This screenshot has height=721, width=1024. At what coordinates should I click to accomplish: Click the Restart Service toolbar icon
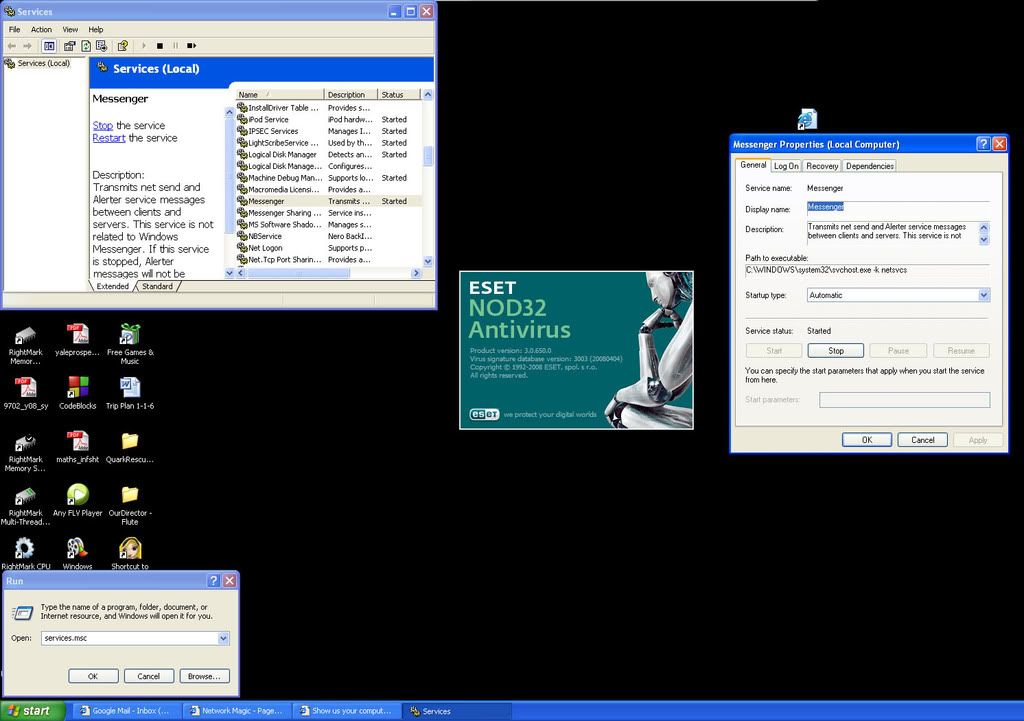click(191, 45)
